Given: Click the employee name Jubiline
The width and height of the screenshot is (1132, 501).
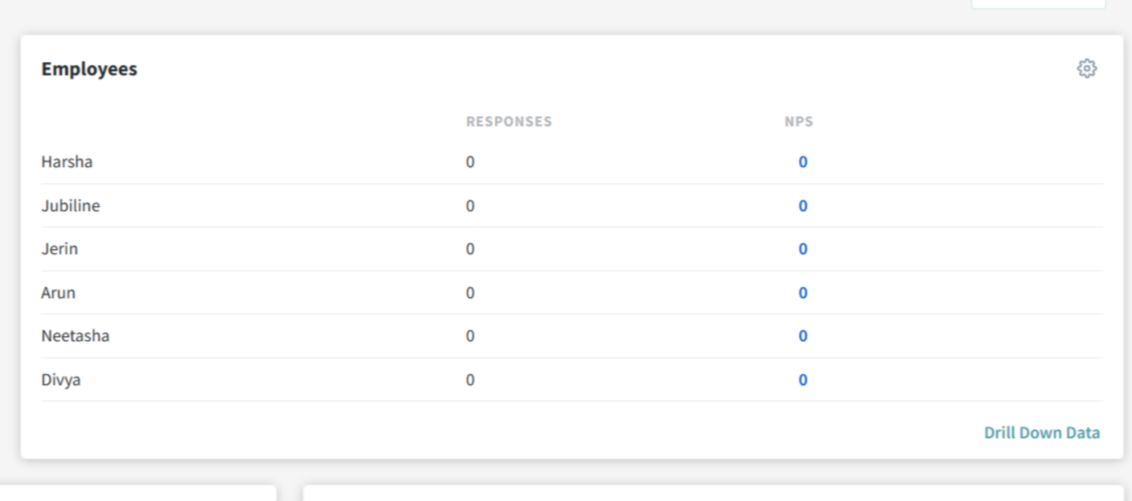Looking at the screenshot, I should pyautogui.click(x=70, y=206).
